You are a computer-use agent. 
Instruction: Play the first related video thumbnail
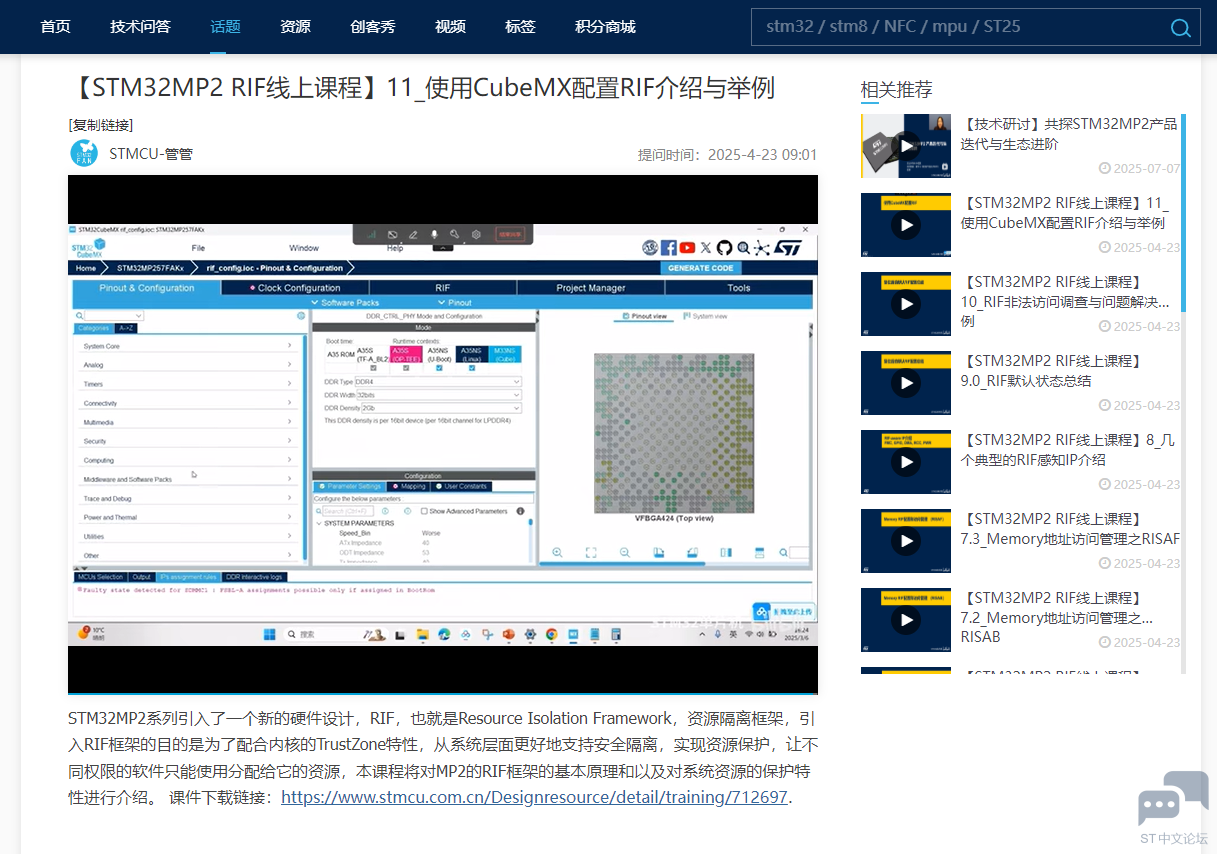click(x=905, y=145)
